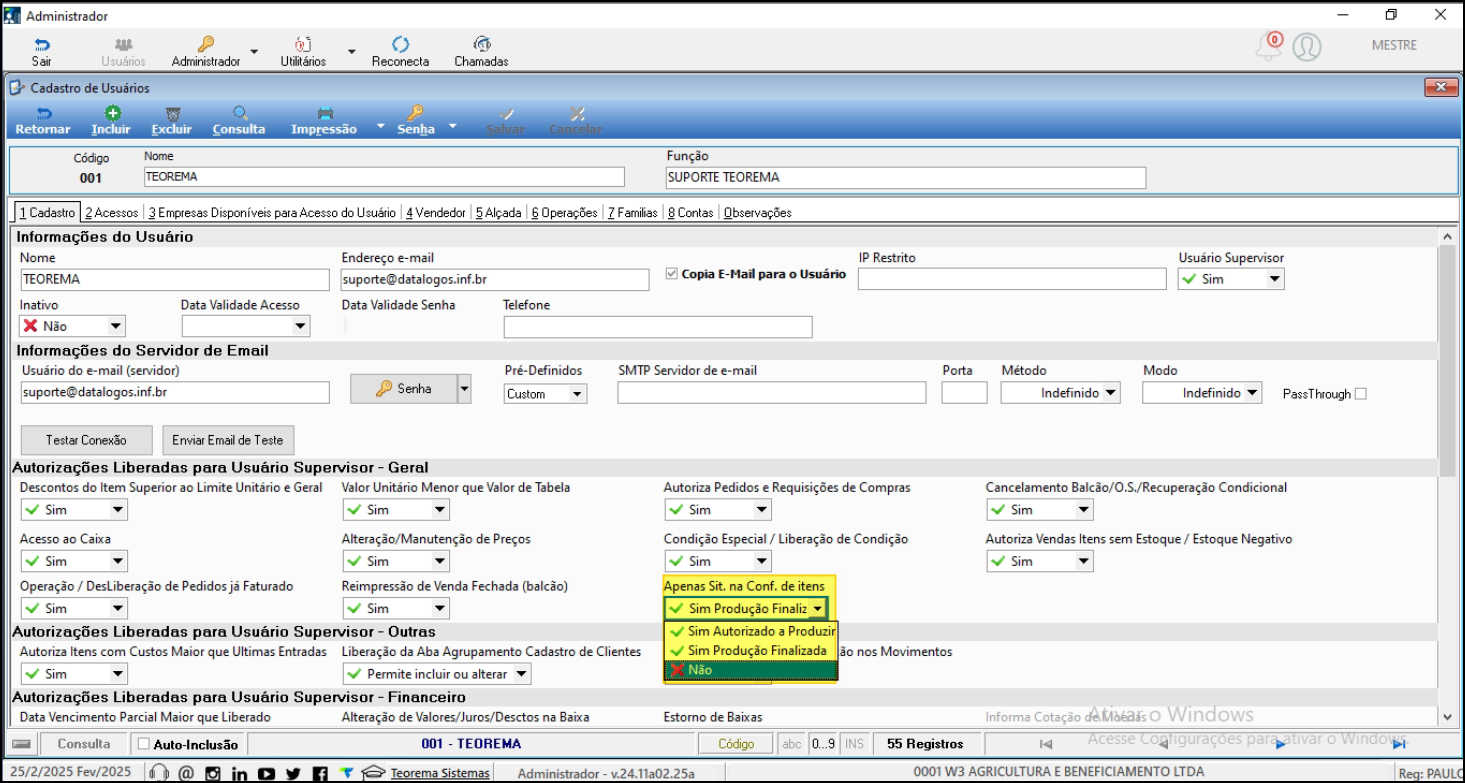Screen dimensions: 1465x783
Task: Click the @ email icon in status bar
Action: (186, 773)
